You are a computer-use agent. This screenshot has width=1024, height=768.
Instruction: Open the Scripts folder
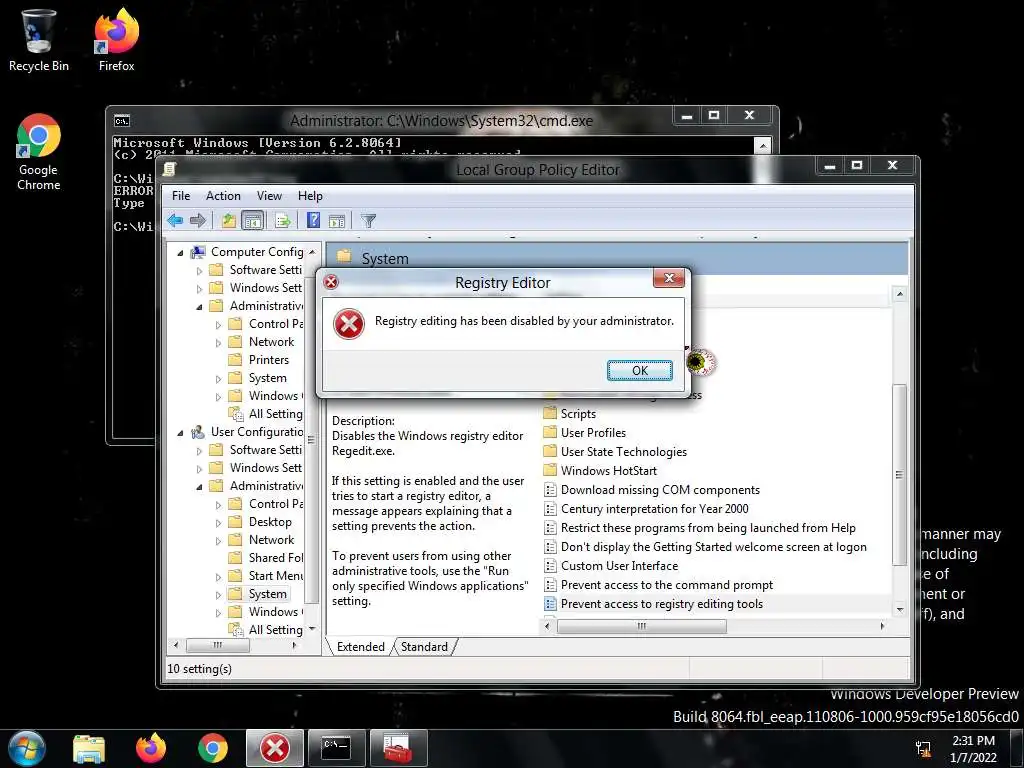pos(578,414)
